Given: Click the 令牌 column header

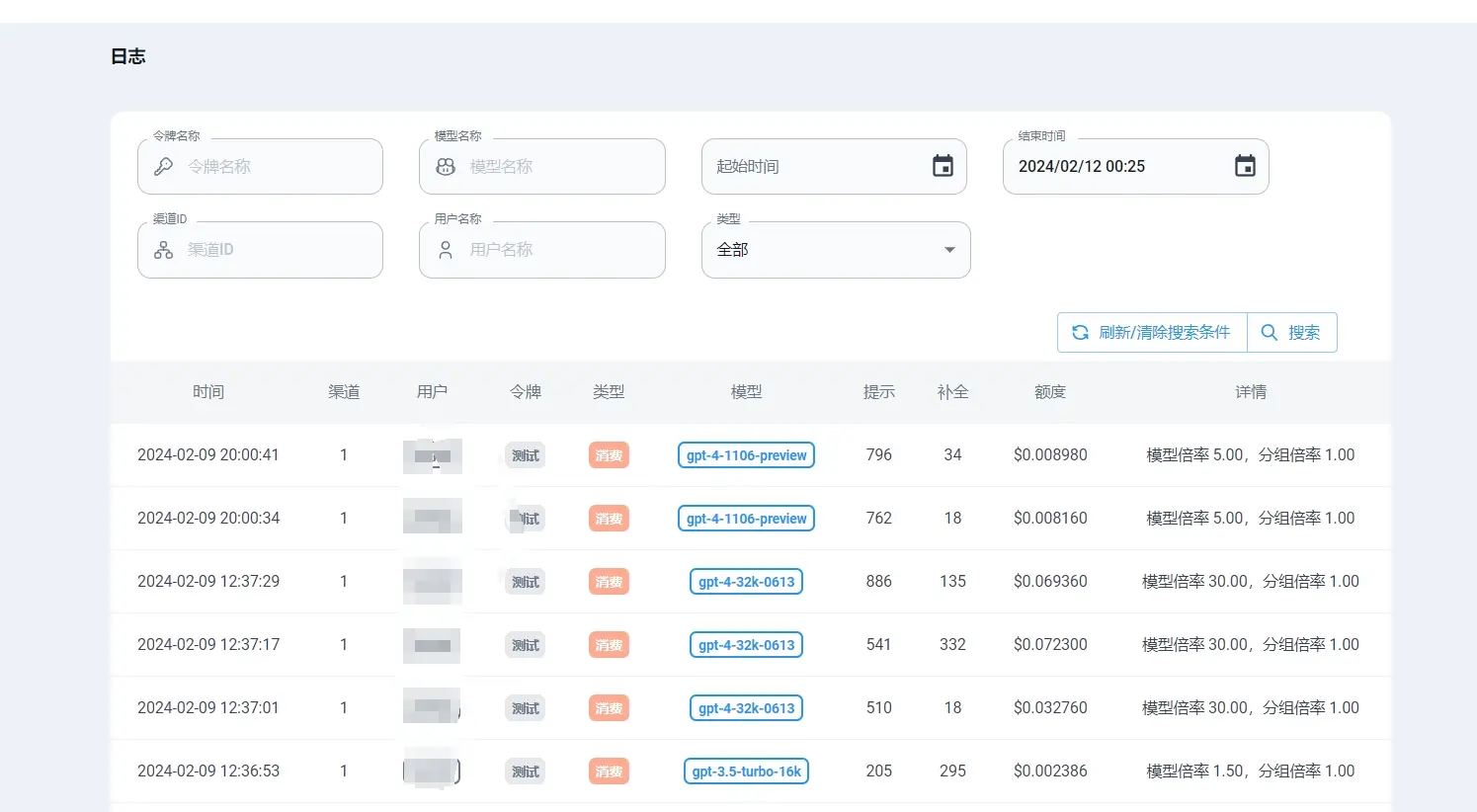Looking at the screenshot, I should pos(526,392).
